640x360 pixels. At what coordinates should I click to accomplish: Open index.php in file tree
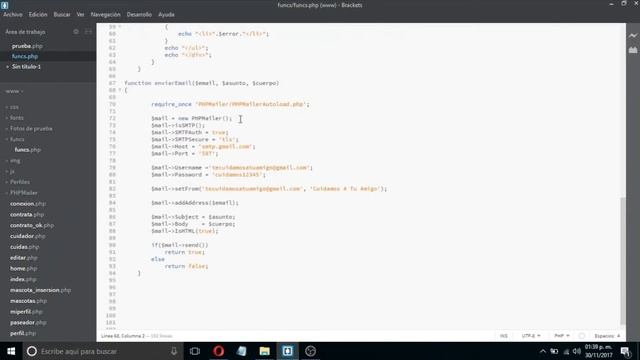tap(23, 279)
